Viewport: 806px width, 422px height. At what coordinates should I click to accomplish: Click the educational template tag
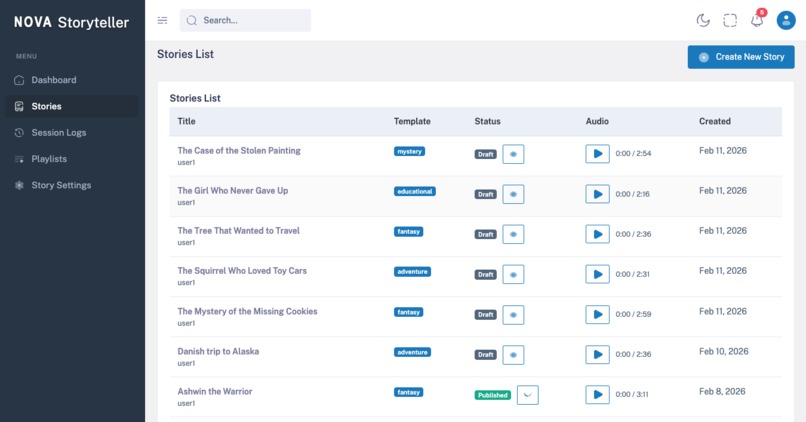[415, 192]
